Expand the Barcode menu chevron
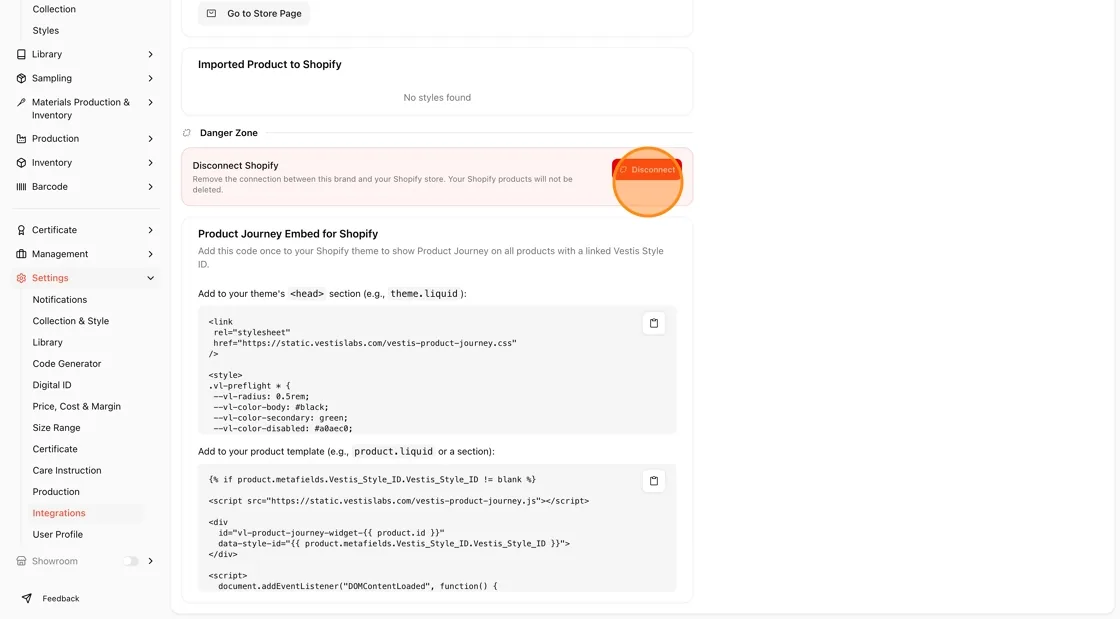Viewport: 1120px width, 619px height. (151, 187)
